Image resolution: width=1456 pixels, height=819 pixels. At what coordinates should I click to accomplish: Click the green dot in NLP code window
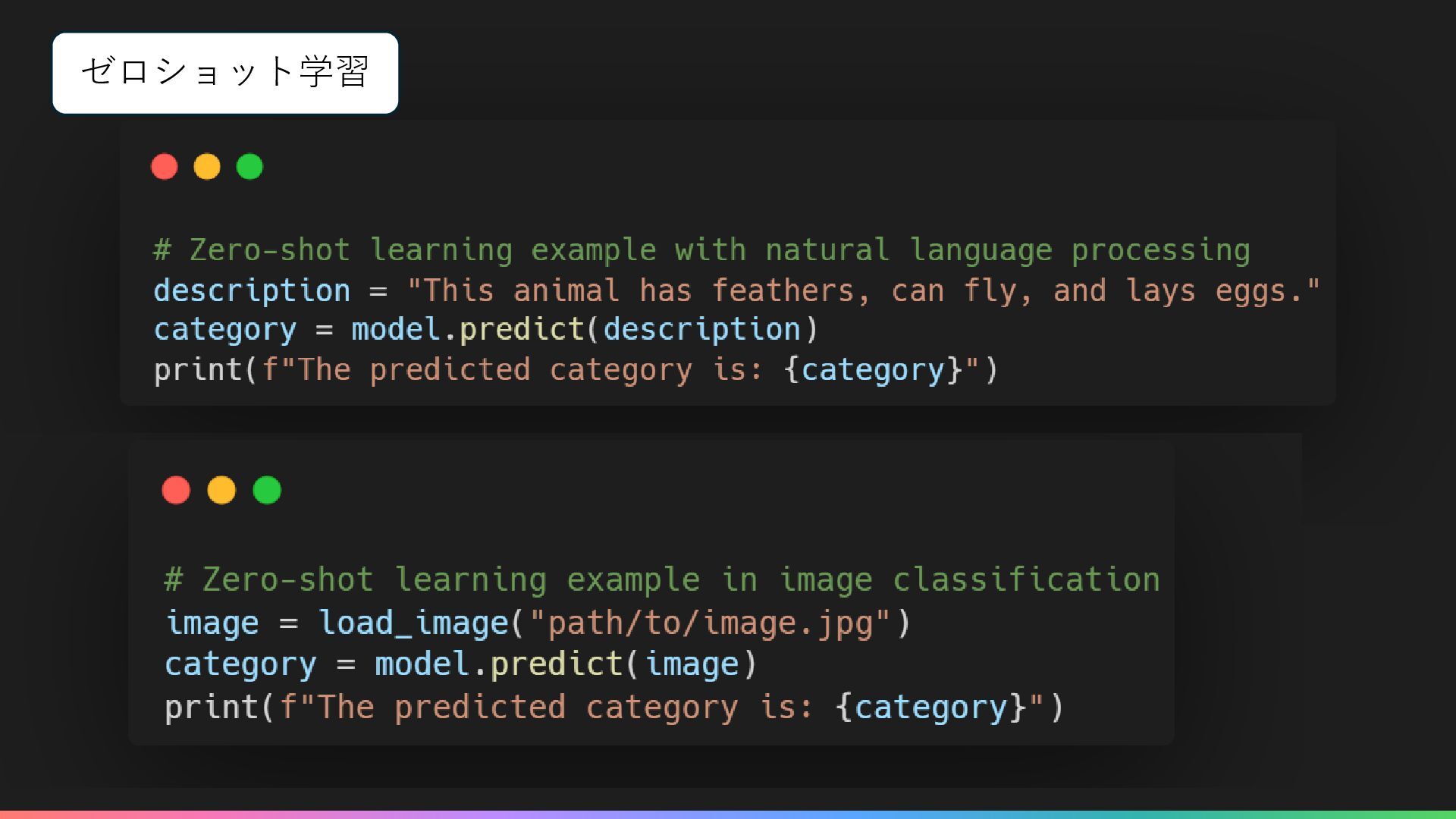tap(249, 167)
